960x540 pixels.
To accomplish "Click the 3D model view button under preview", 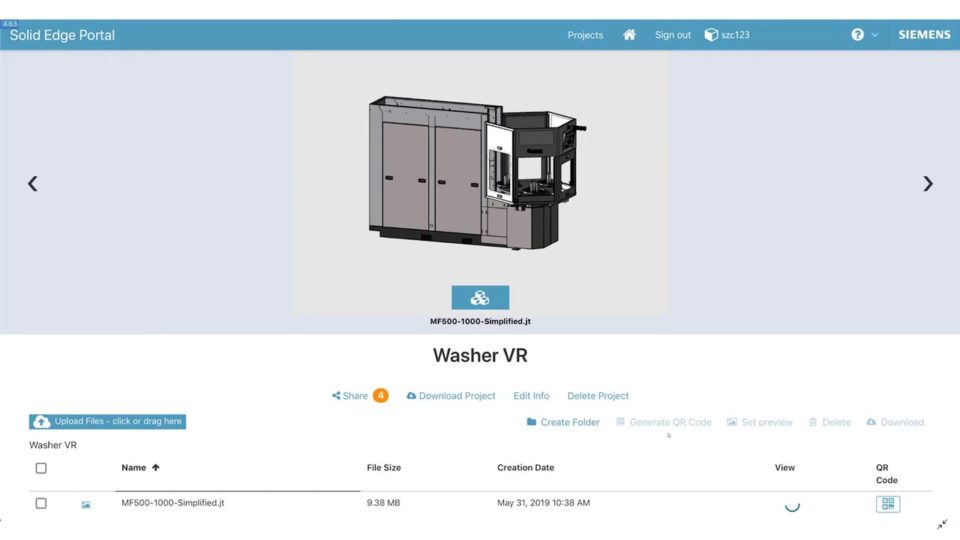I will [480, 298].
